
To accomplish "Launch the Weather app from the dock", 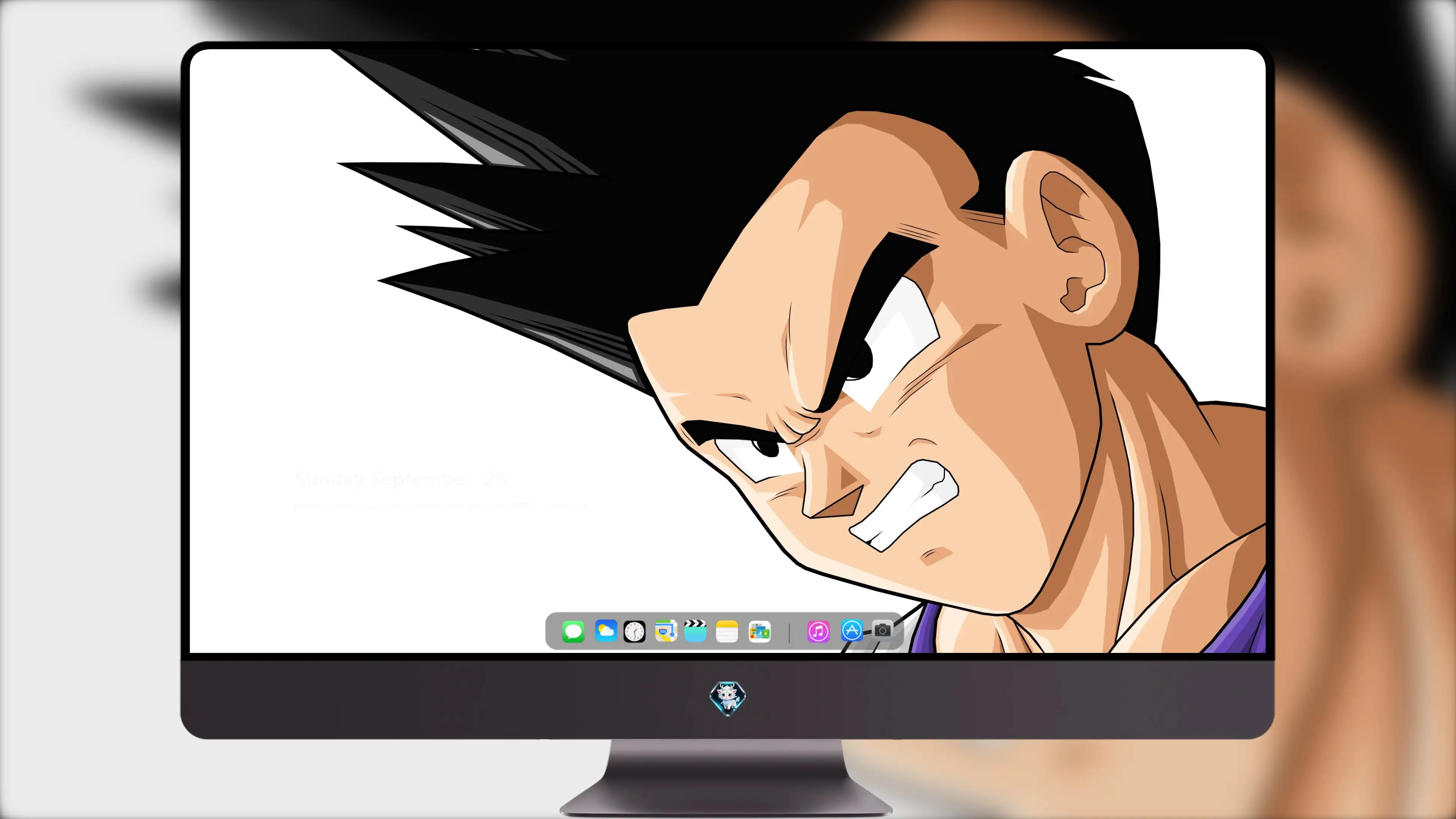I will [x=606, y=631].
